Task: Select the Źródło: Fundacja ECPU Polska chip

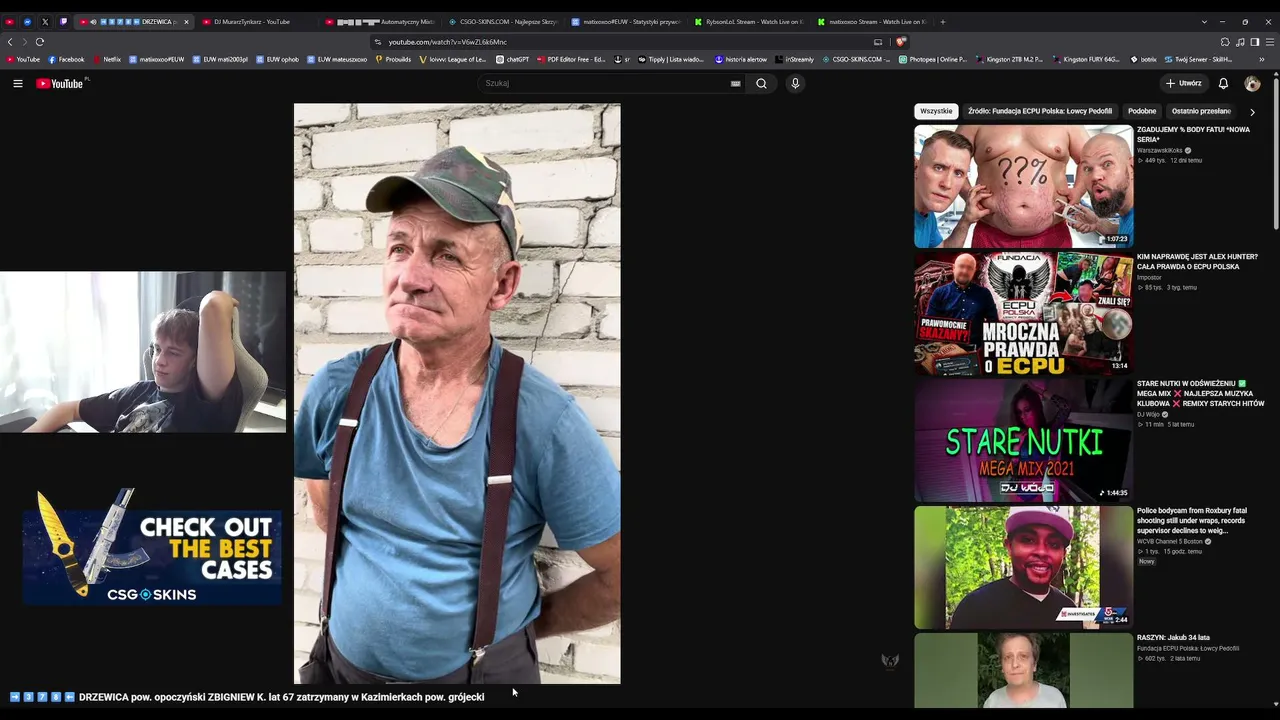Action: point(1040,112)
